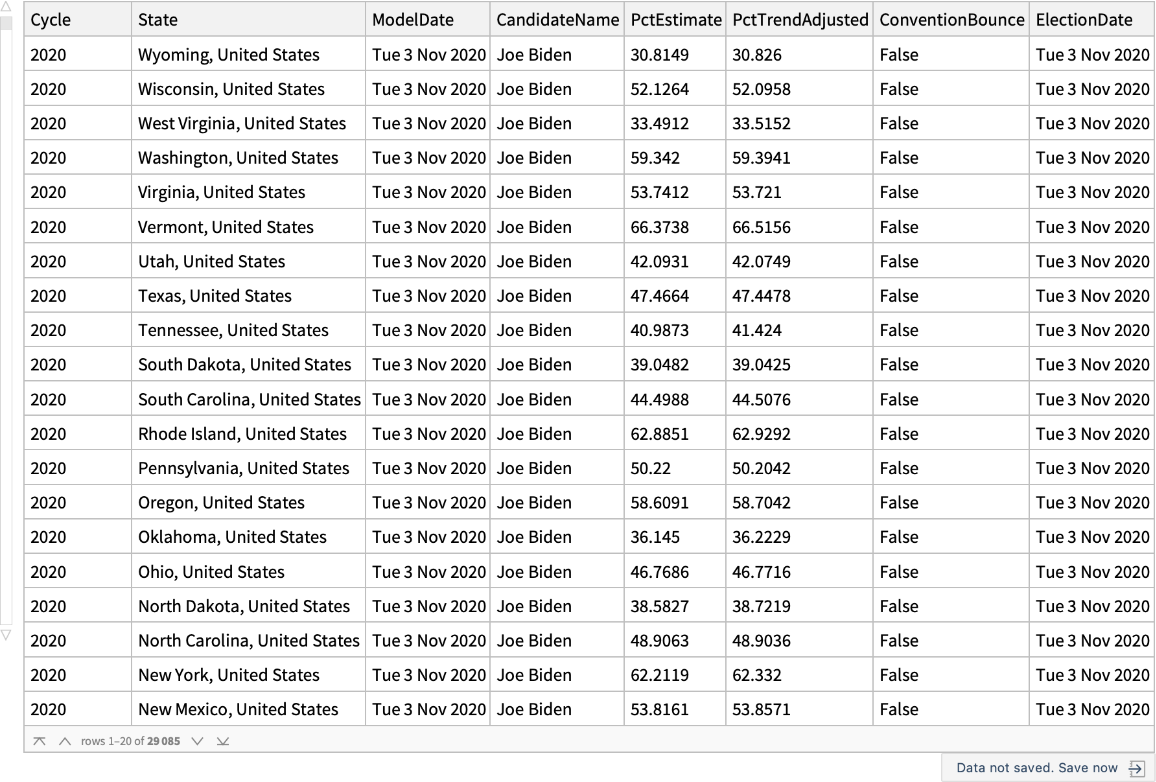
Task: Select the Cycle column header
Action: click(50, 20)
